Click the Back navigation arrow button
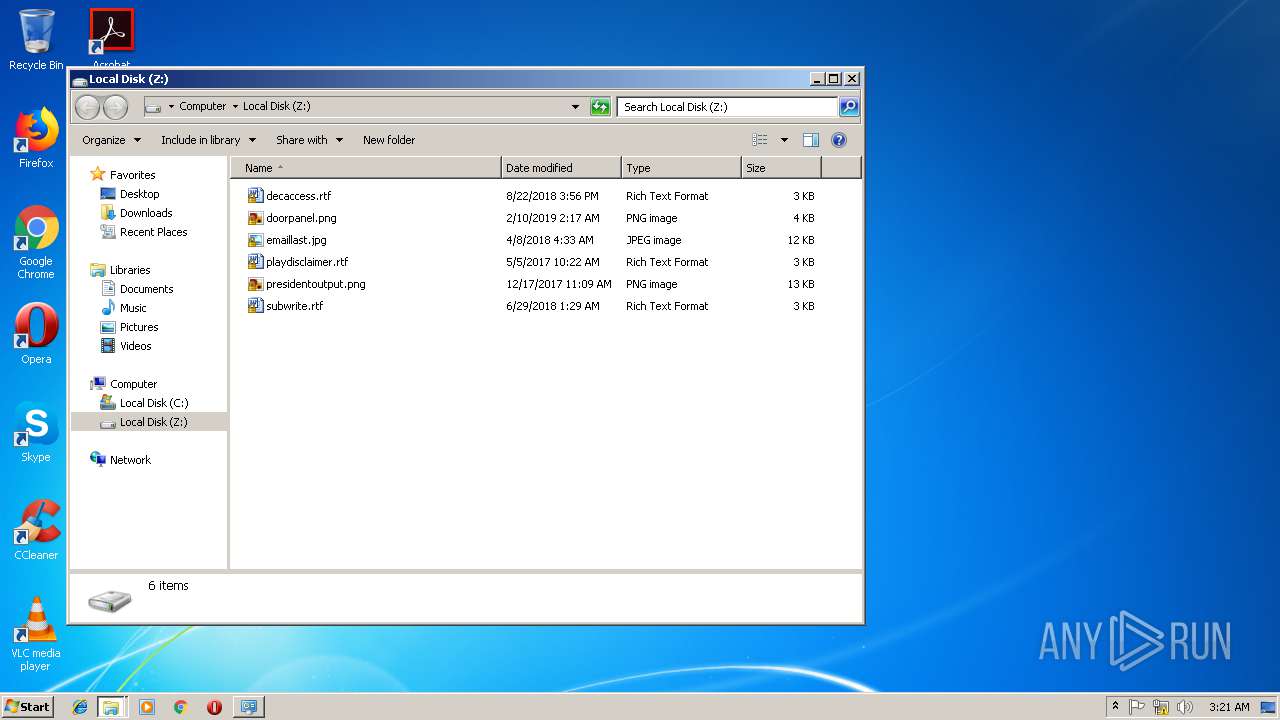This screenshot has height=720, width=1280. [88, 107]
